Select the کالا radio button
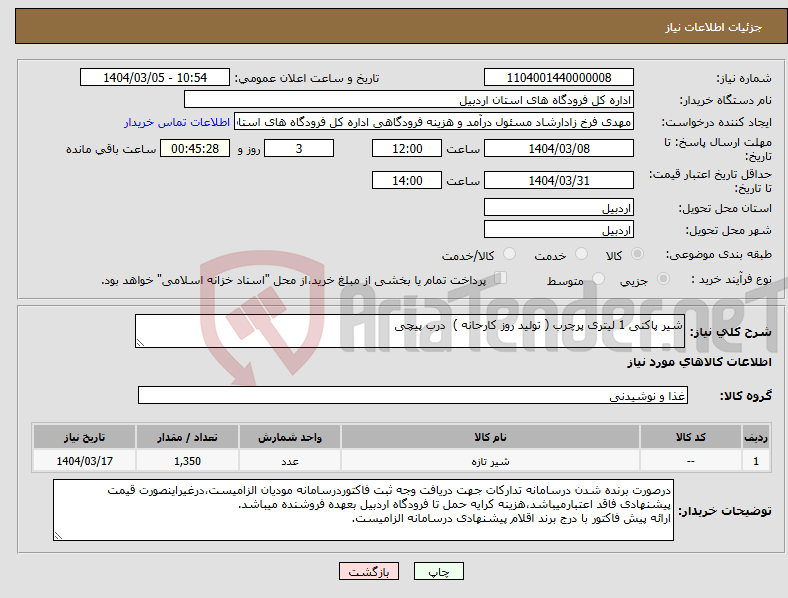Screen dimensions: 788x598 tap(637, 254)
